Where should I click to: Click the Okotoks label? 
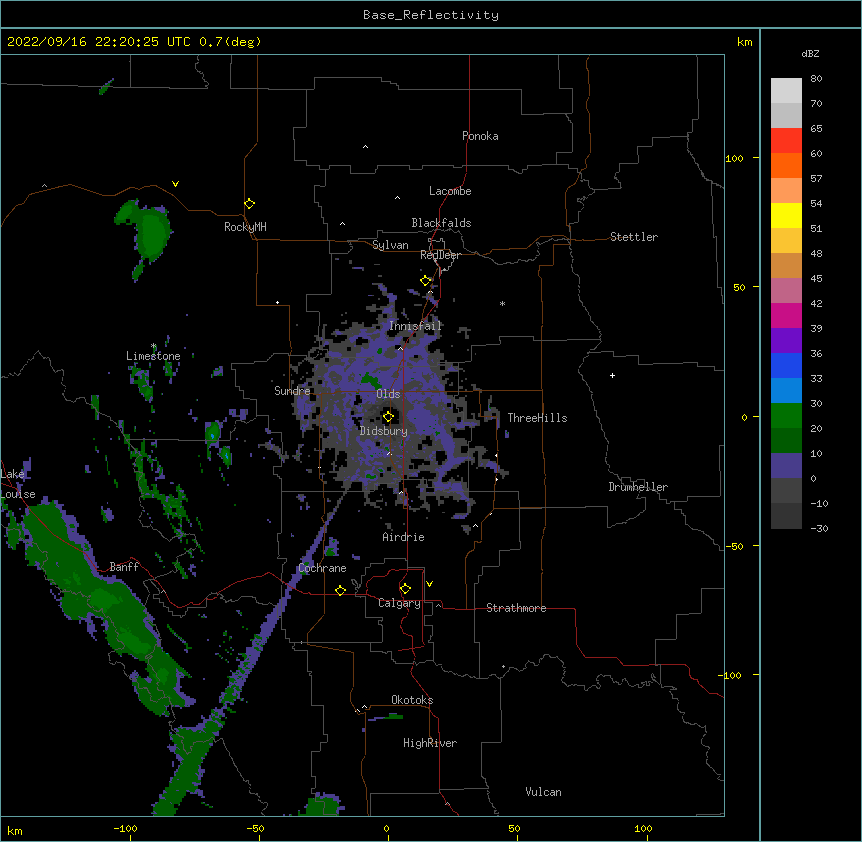click(x=412, y=700)
